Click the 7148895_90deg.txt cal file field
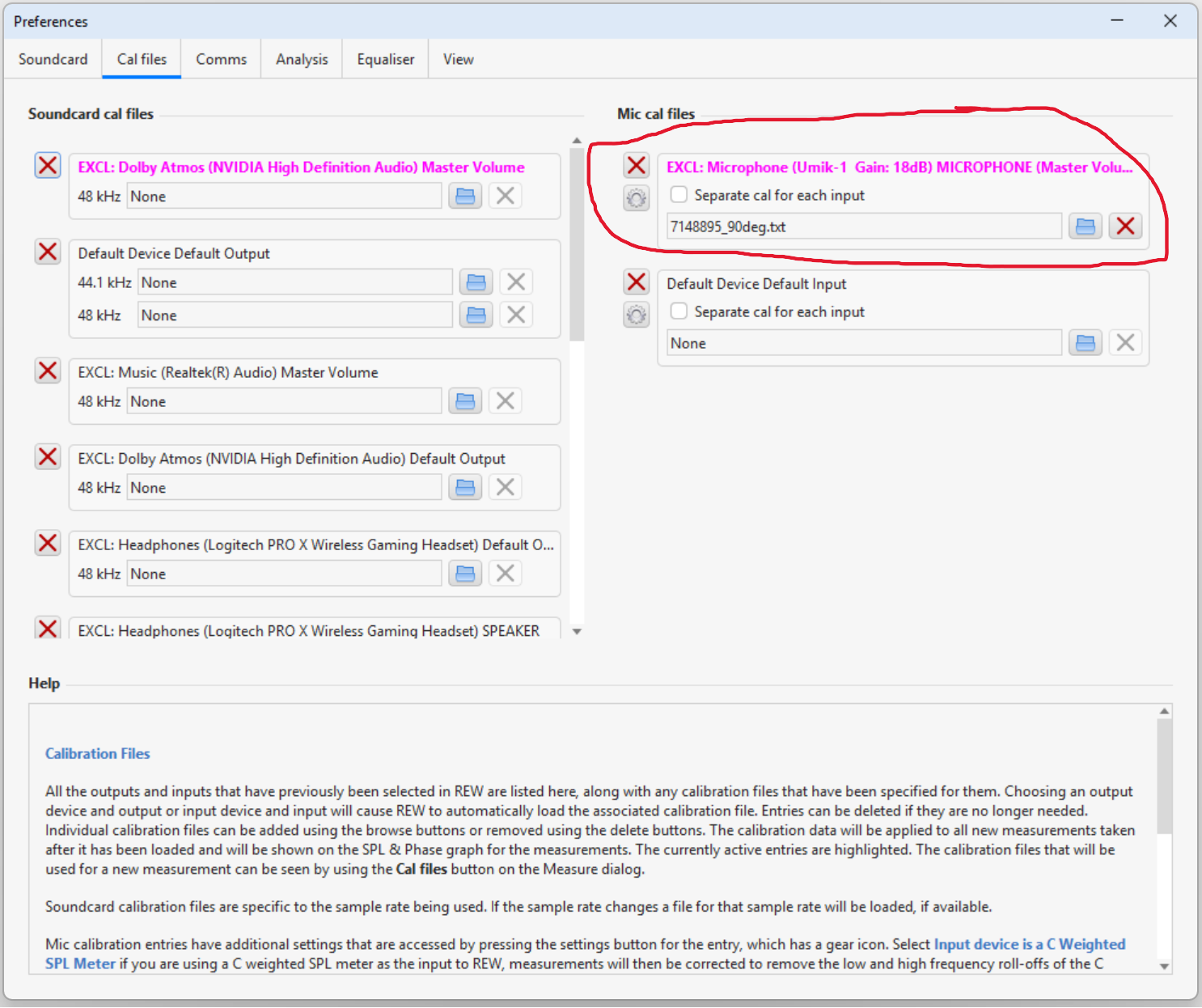The width and height of the screenshot is (1202, 1008). (x=864, y=227)
